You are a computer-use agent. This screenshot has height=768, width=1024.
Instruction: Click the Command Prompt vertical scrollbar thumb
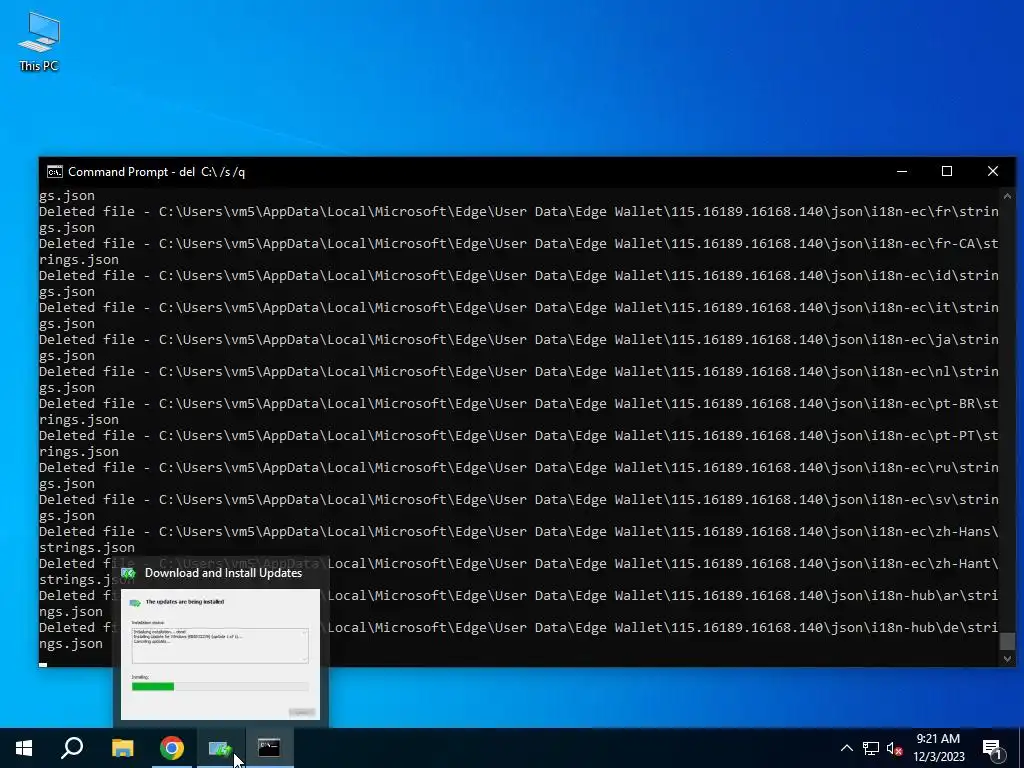[1008, 641]
